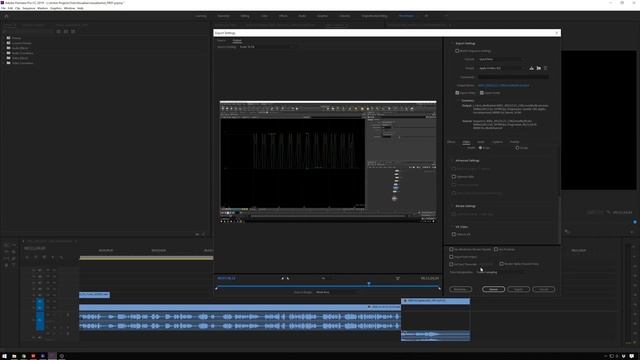Toggle the Optimize Stills checkbox
Image resolution: width=640 pixels, height=360 pixels.
(x=454, y=177)
